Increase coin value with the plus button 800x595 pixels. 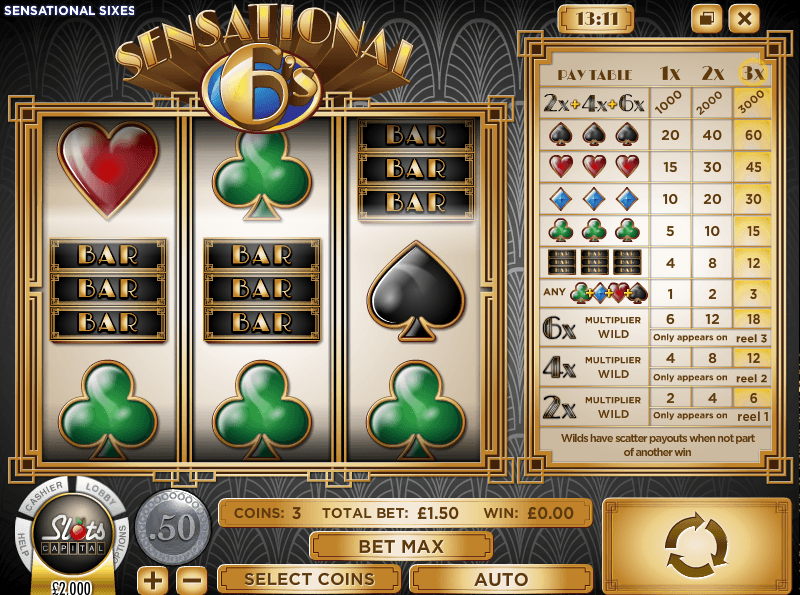(x=153, y=580)
